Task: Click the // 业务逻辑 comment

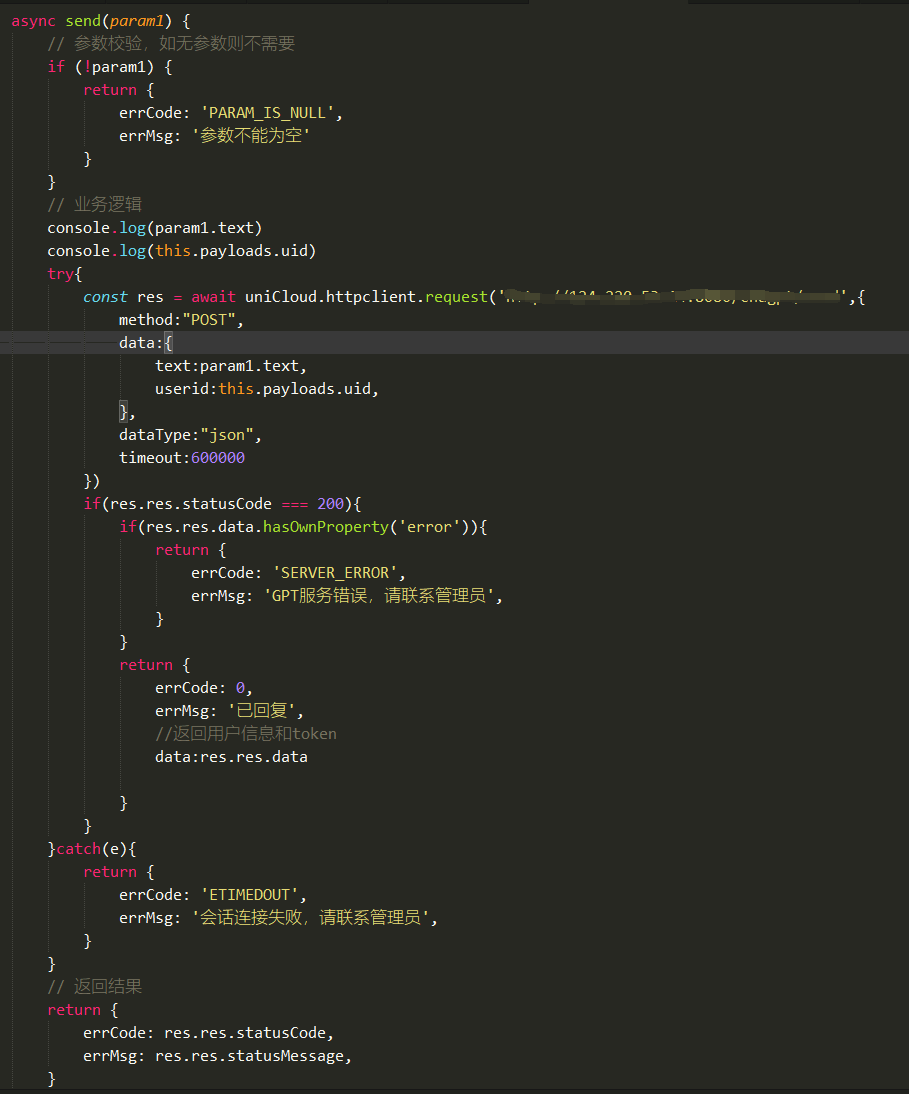Action: 94,204
